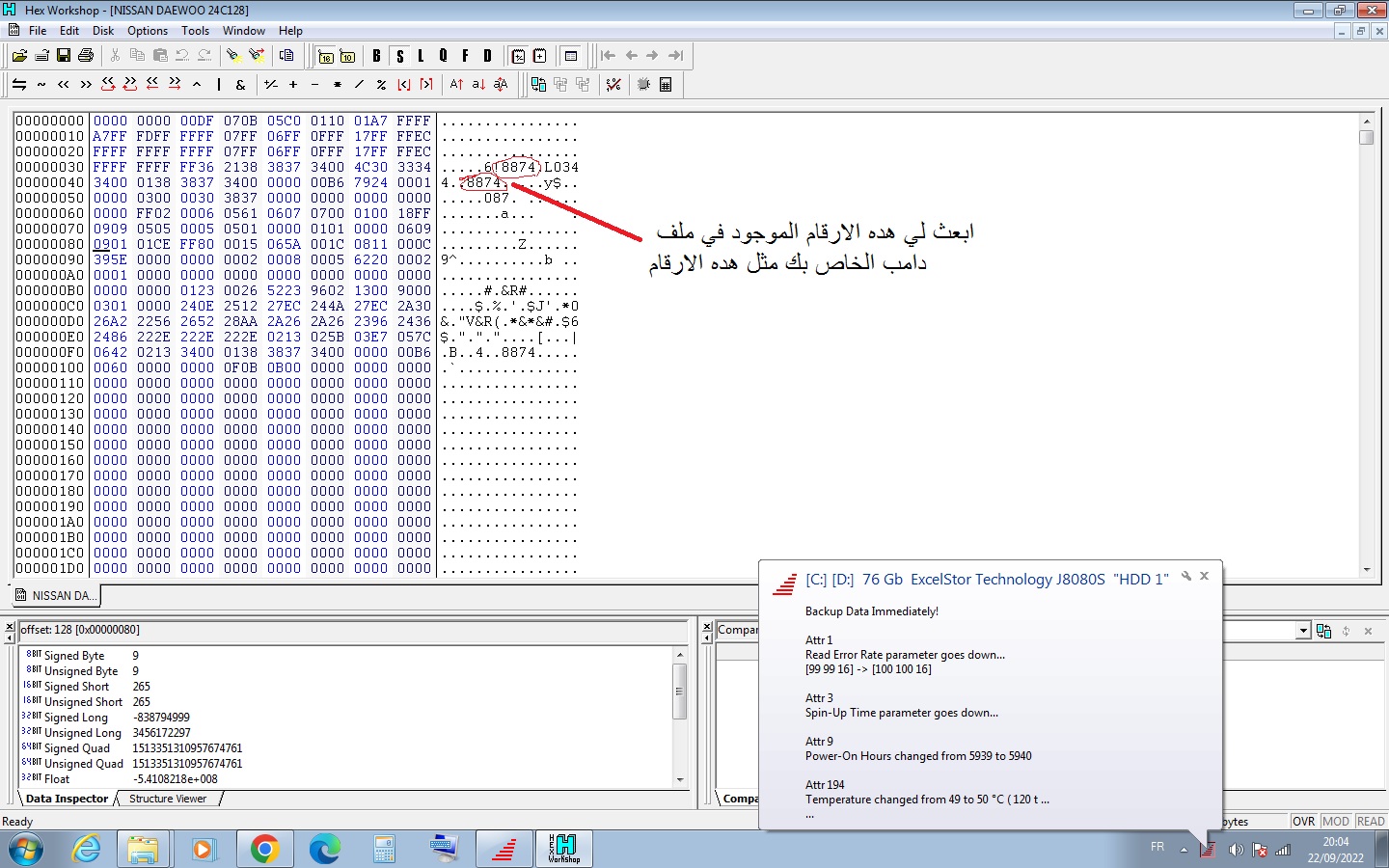Print the hex document with printer icon

tap(86, 56)
